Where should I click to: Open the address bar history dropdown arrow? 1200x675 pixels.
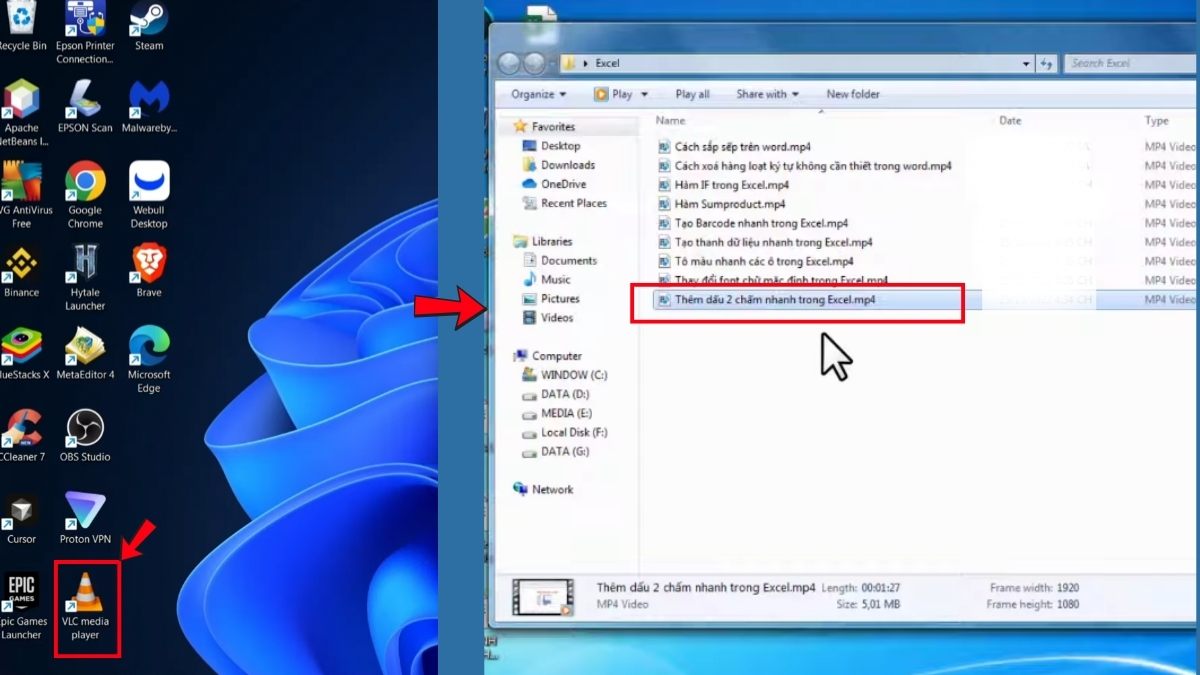tap(1027, 63)
